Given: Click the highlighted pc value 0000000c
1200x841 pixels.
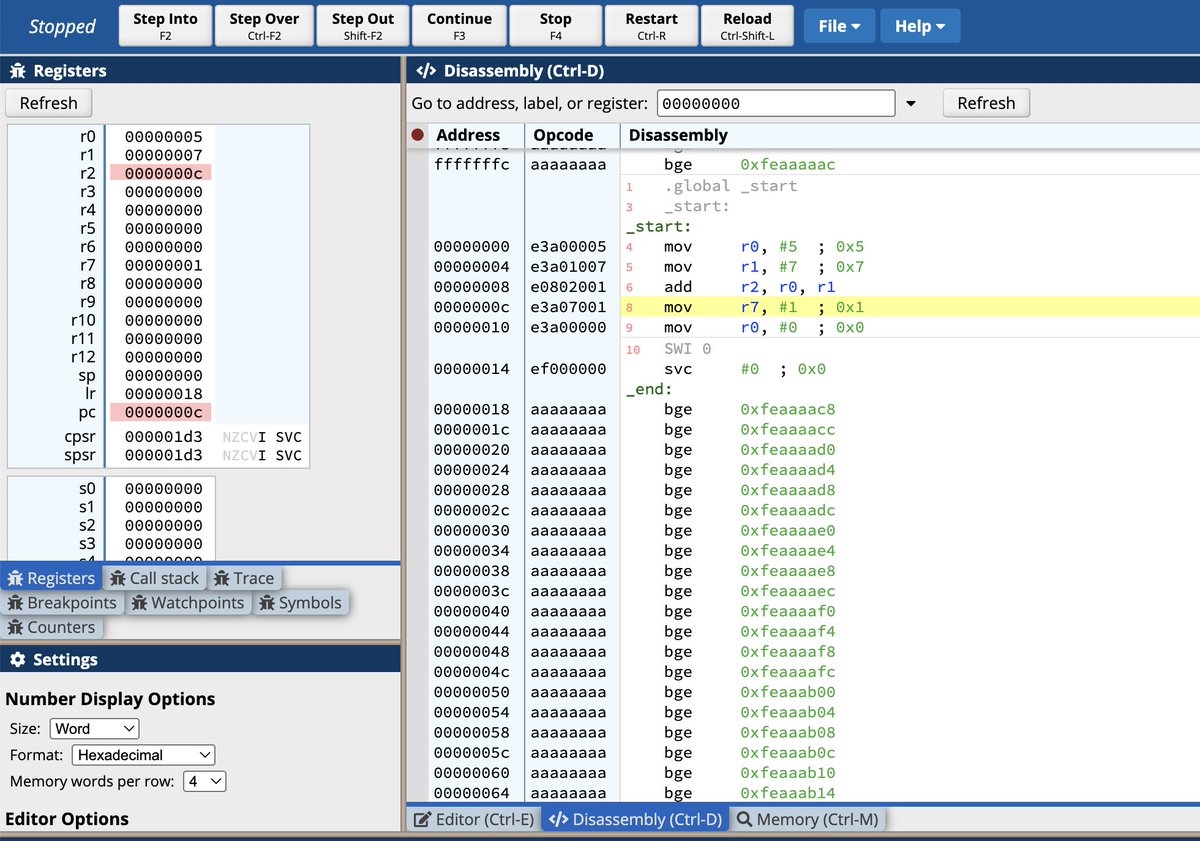Looking at the screenshot, I should click(163, 412).
